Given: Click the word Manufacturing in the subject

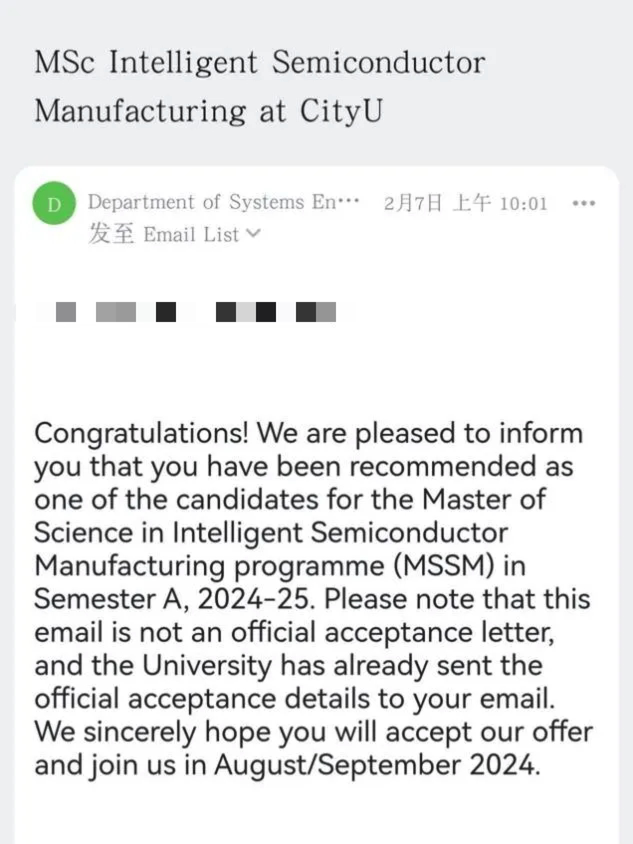Looking at the screenshot, I should (140, 111).
